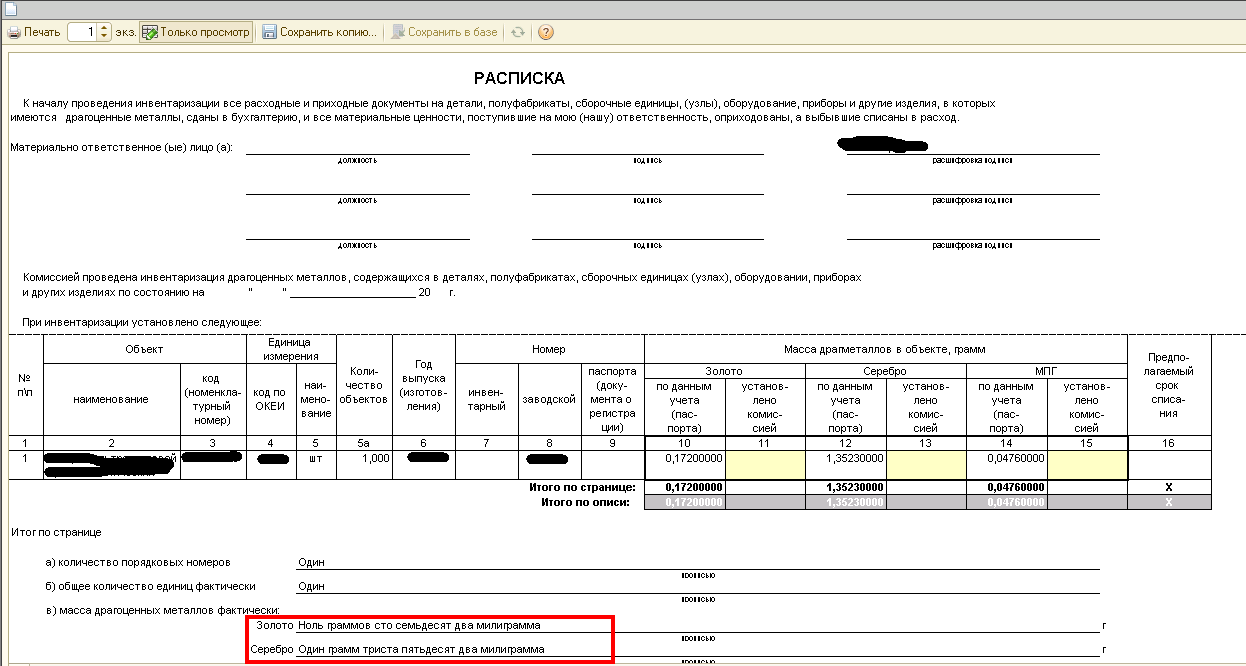Click the document icon in the title bar
This screenshot has width=1246, height=666.
(12, 10)
